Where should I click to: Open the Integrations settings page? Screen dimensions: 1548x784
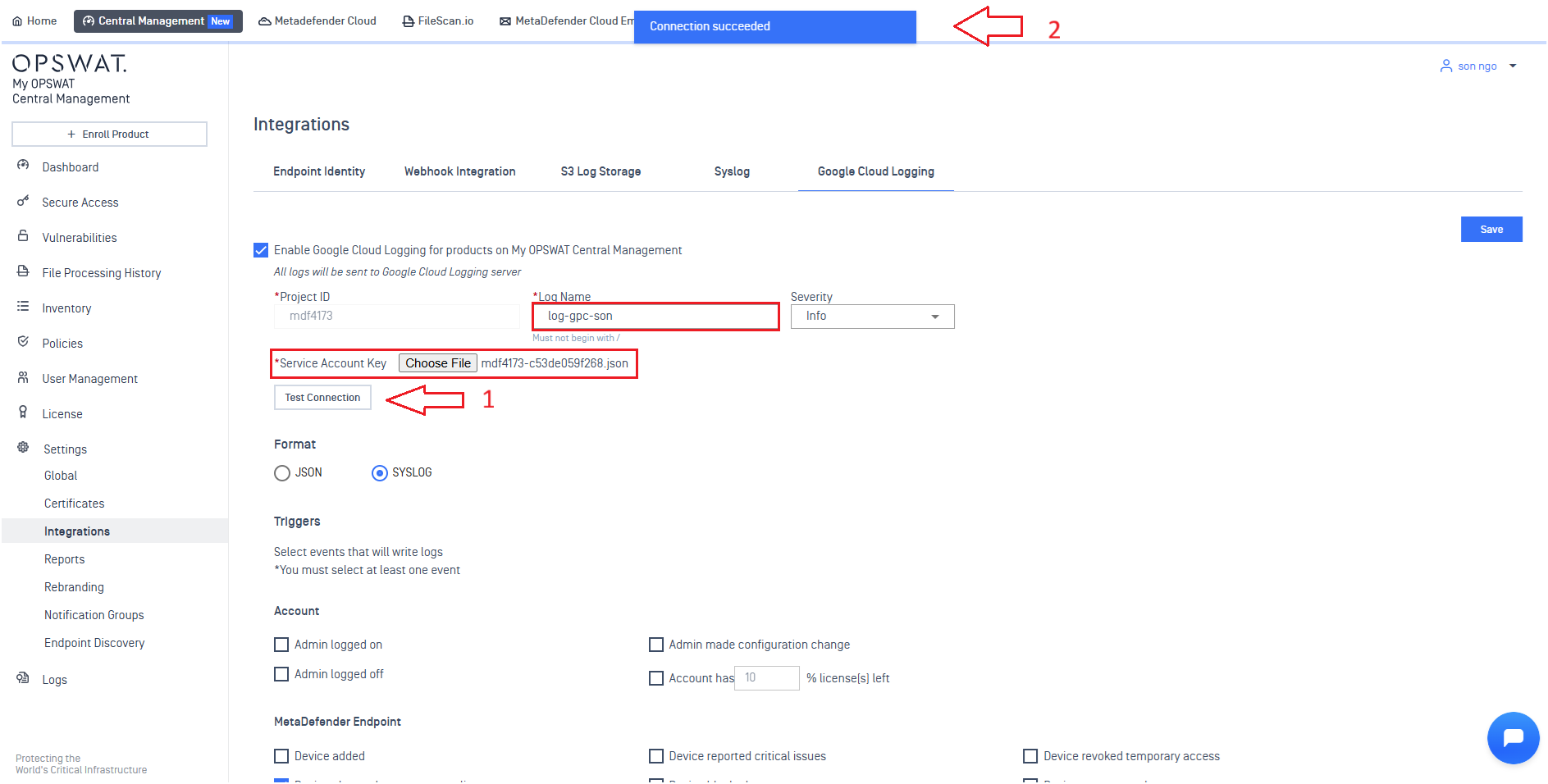tap(77, 531)
